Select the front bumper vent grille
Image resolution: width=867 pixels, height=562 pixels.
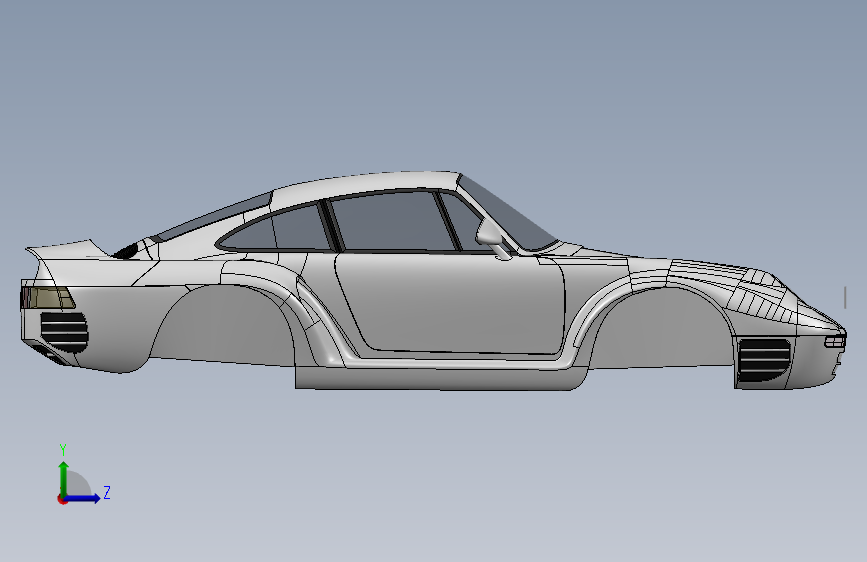tap(763, 361)
